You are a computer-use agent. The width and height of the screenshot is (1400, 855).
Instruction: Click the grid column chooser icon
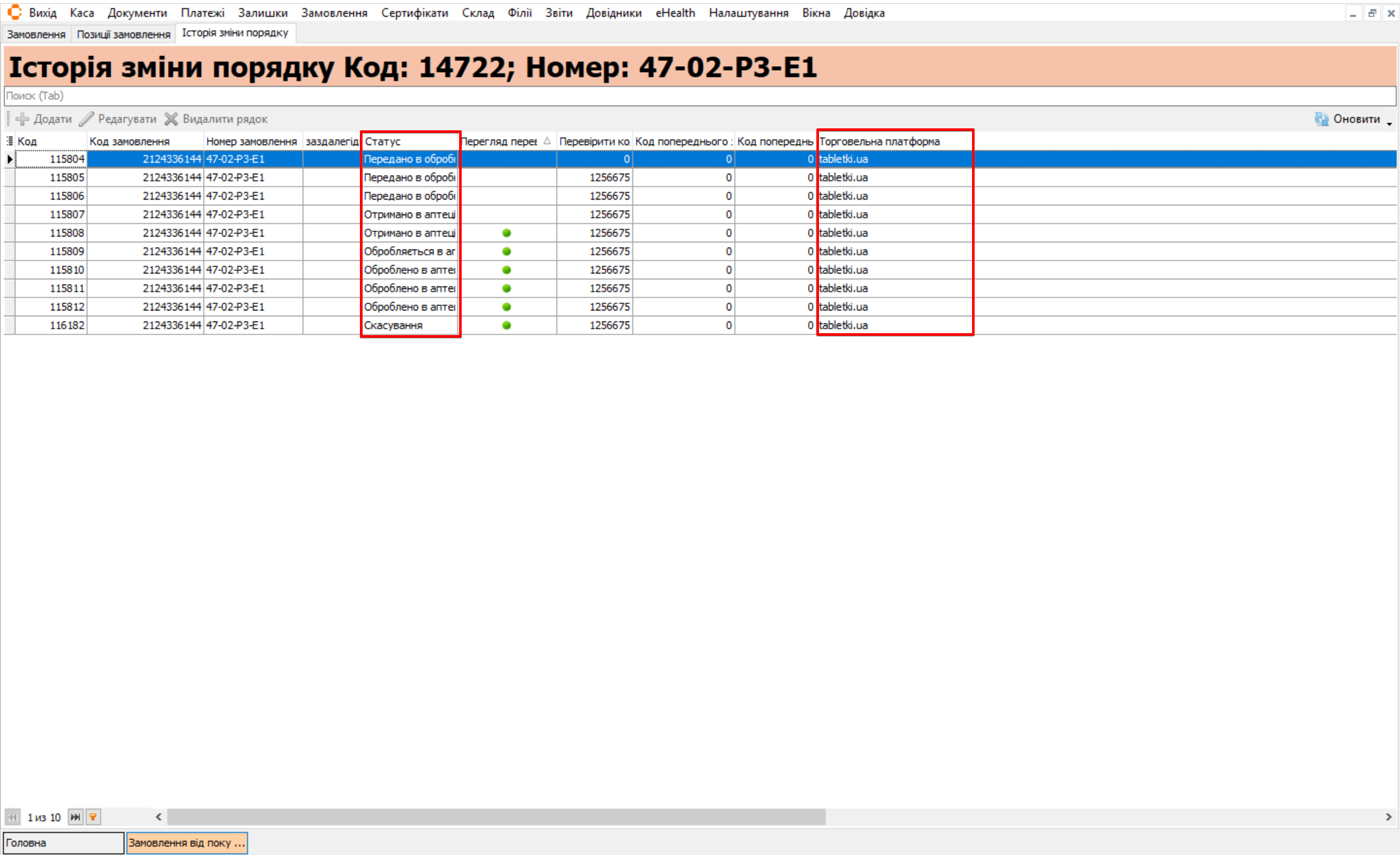click(x=10, y=141)
